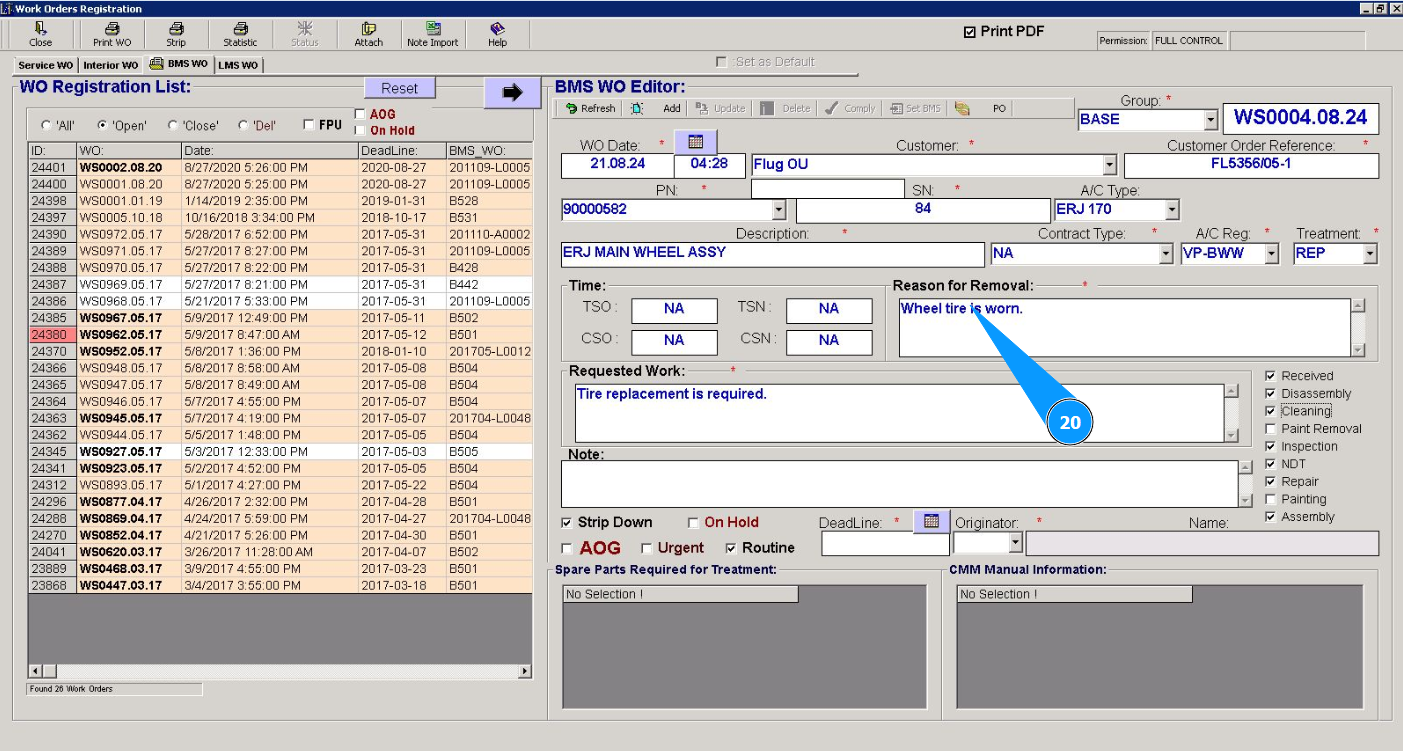Open the Customer dropdown with Flug OU

1109,165
